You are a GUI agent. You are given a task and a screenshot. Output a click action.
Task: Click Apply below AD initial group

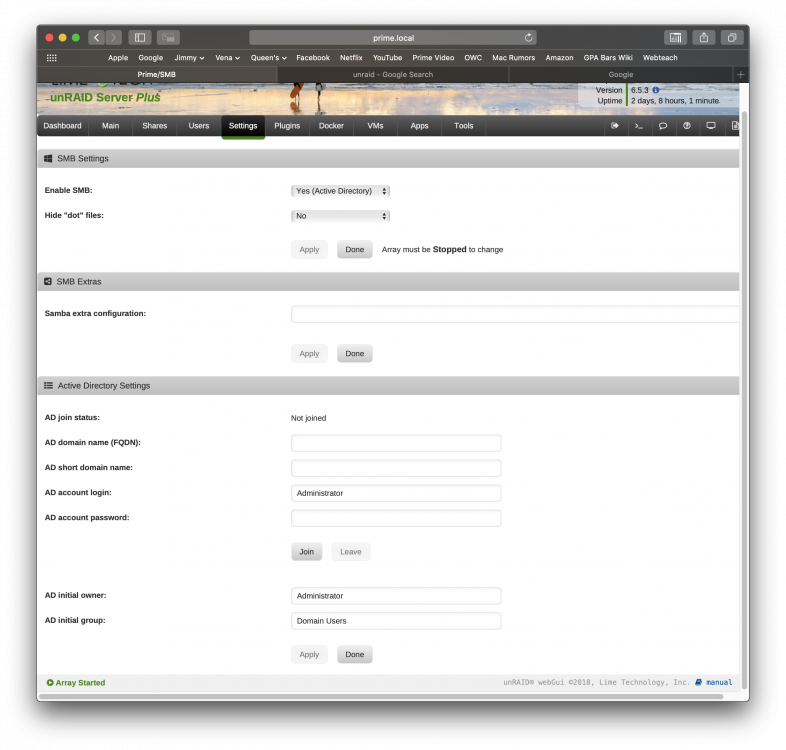pyautogui.click(x=309, y=654)
